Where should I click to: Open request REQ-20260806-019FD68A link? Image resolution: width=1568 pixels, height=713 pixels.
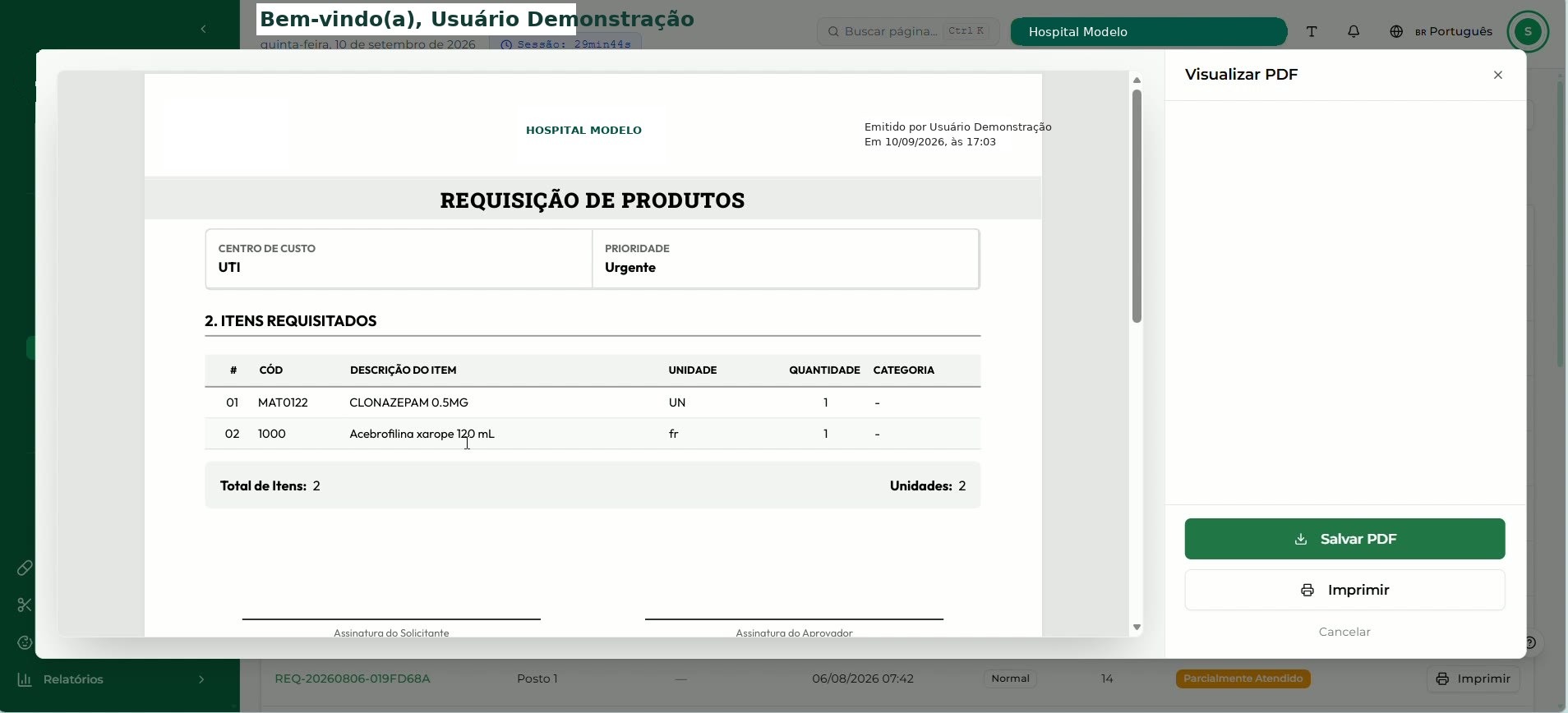click(353, 678)
